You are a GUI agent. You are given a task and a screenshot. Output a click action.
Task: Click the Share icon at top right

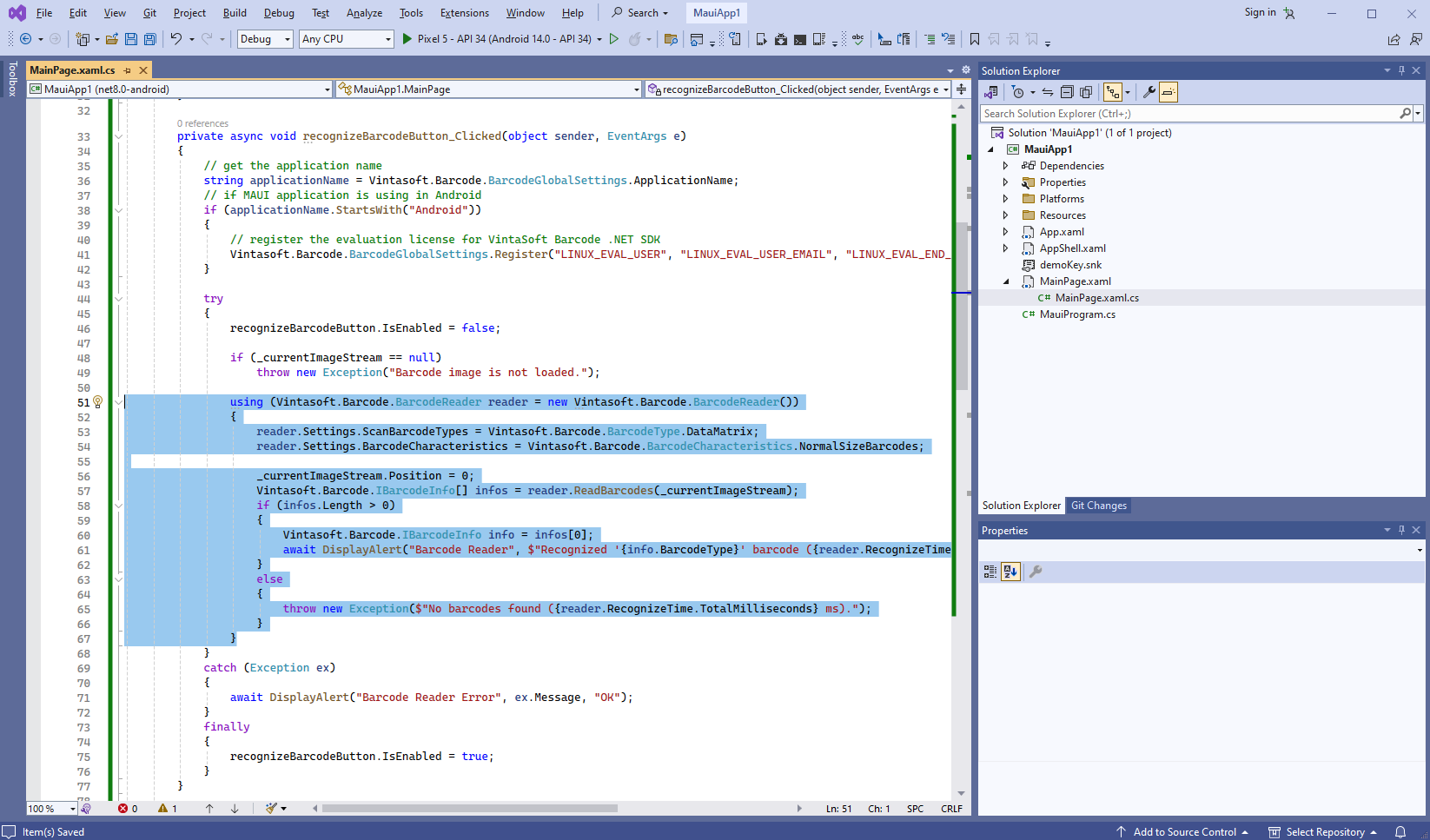click(x=1394, y=39)
